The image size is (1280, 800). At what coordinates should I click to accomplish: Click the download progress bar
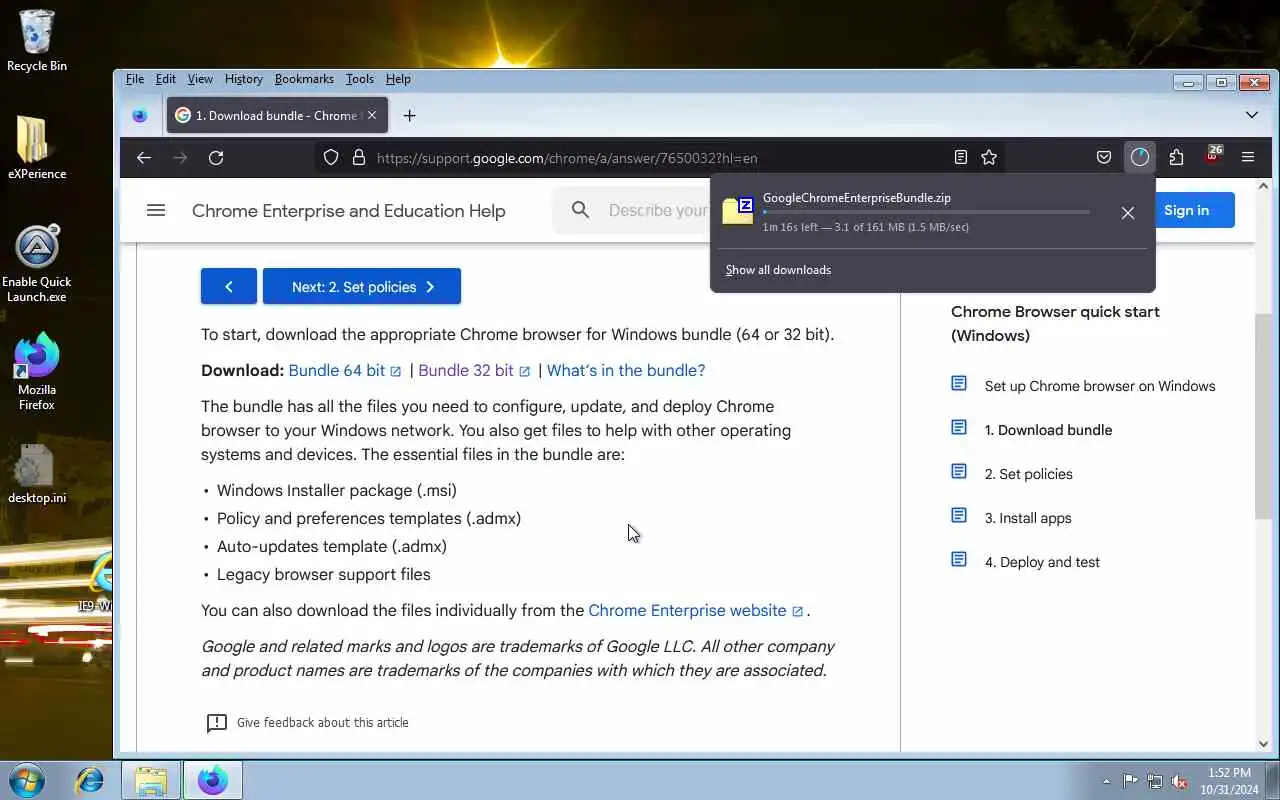[926, 213]
